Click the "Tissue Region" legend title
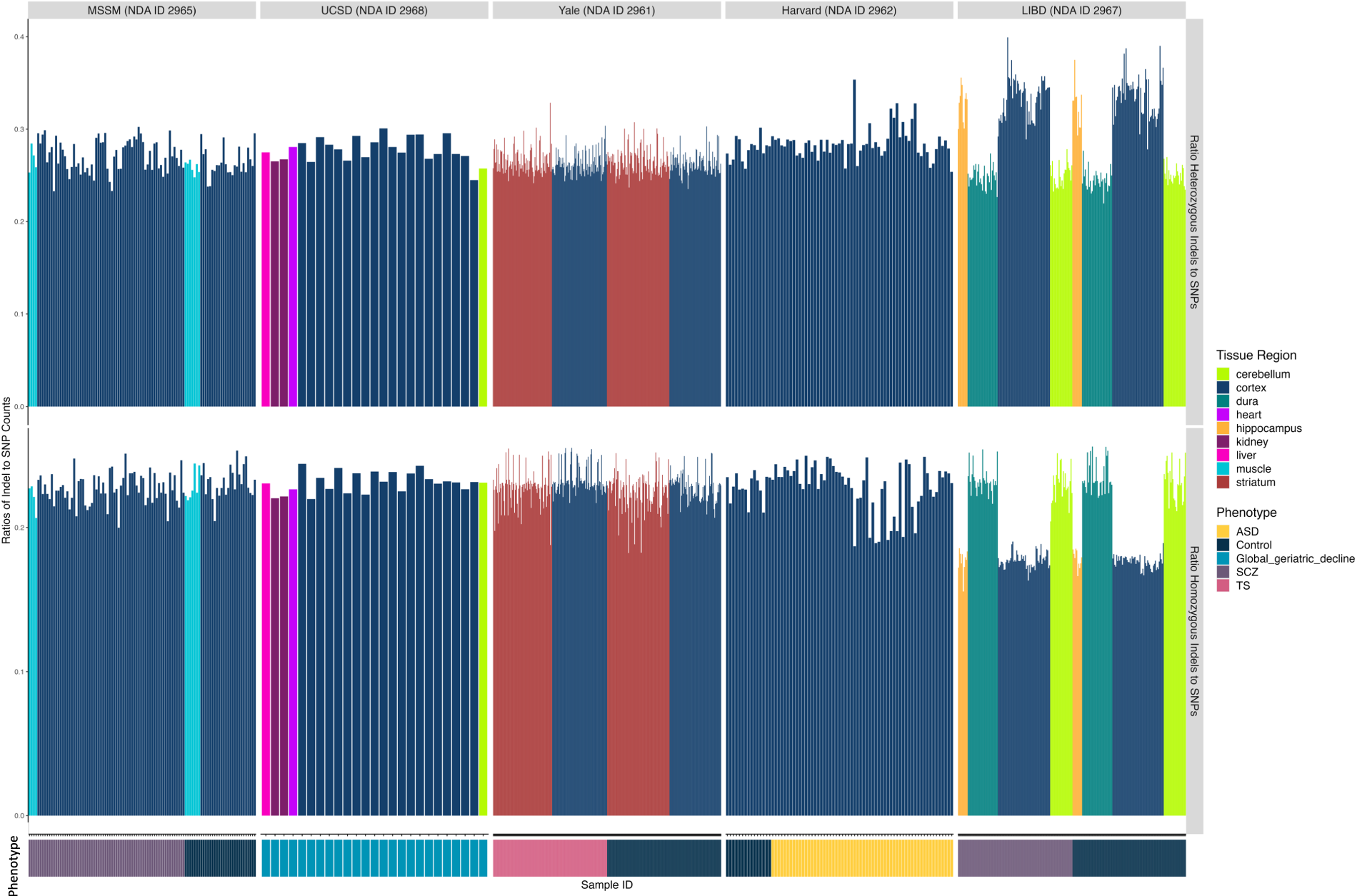The image size is (1357, 896). tap(1256, 356)
